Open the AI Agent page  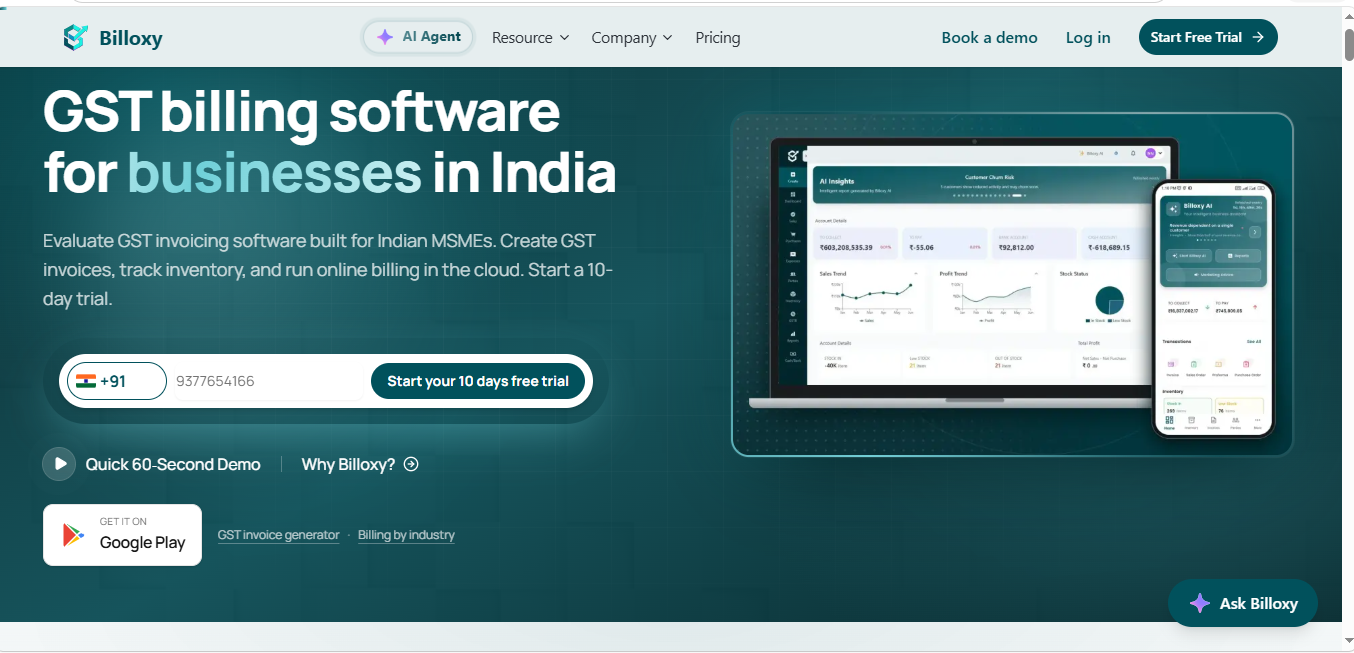click(418, 37)
